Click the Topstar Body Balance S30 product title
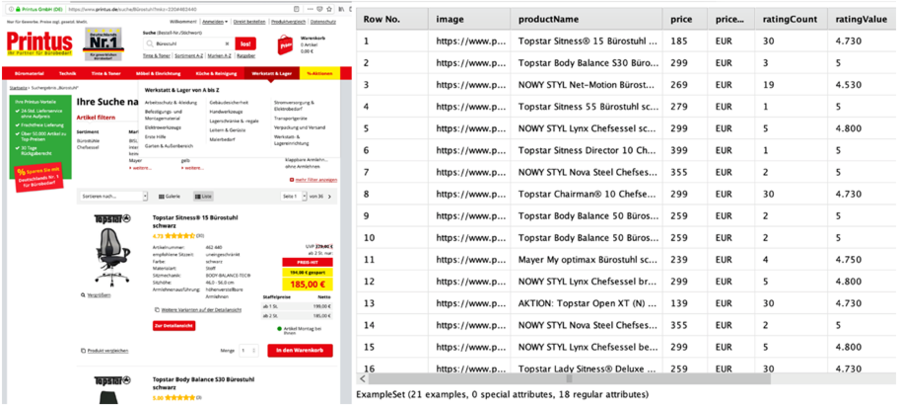Image resolution: width=900 pixels, height=411 pixels. (x=204, y=383)
